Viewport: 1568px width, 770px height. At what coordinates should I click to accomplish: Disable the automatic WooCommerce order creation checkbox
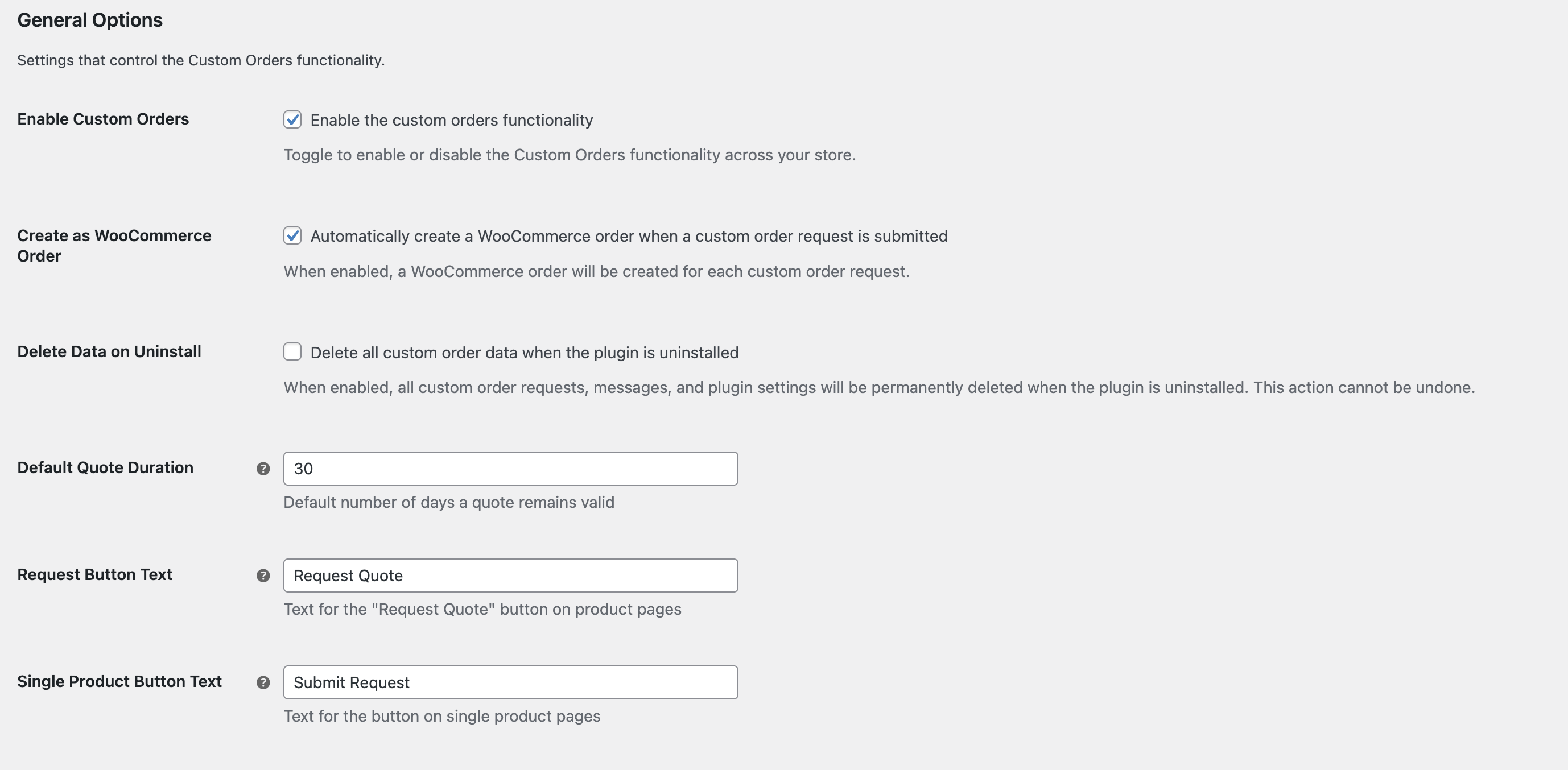[x=292, y=235]
